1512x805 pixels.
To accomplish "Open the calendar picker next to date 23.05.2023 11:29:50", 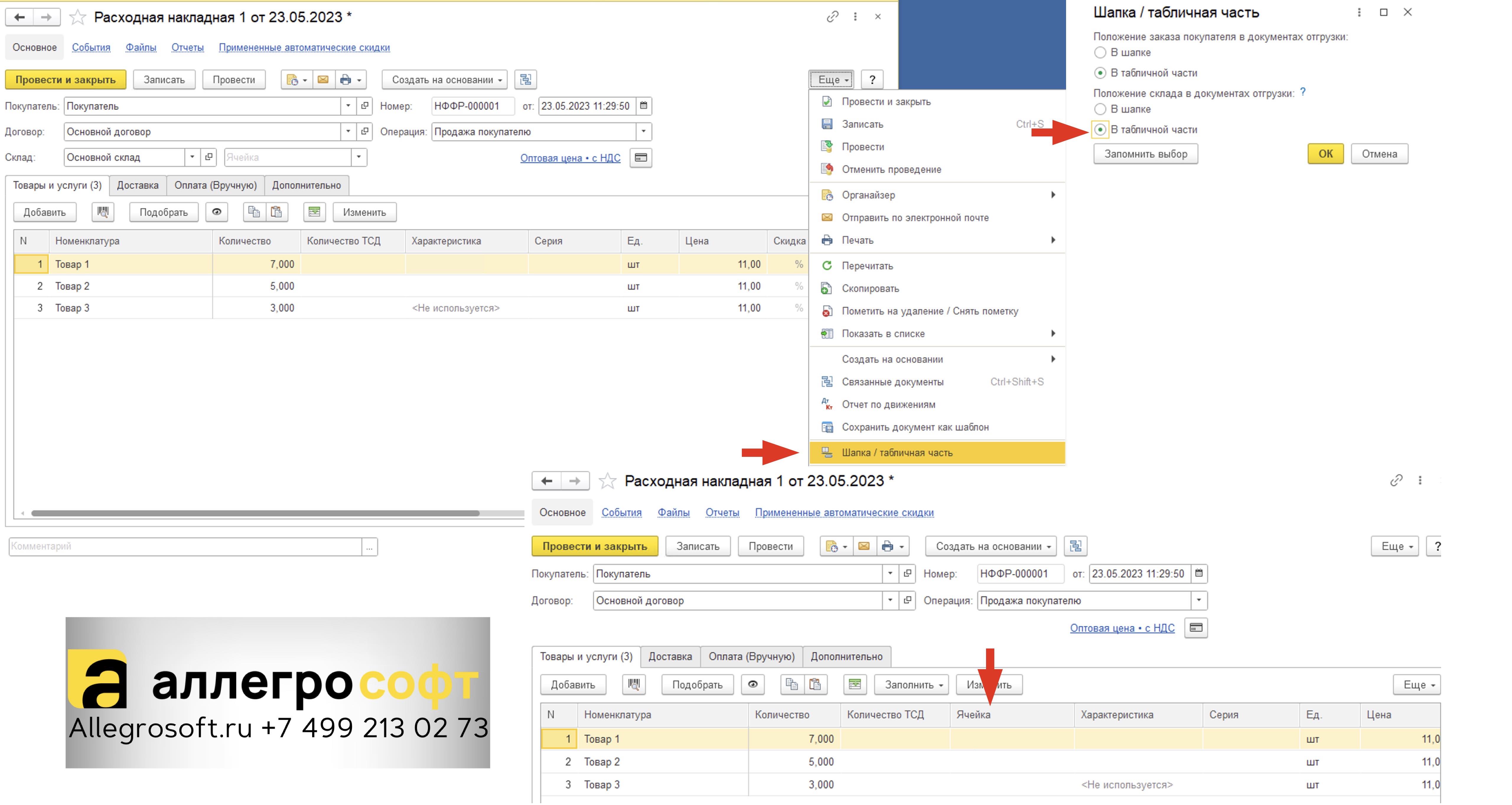I will (643, 106).
